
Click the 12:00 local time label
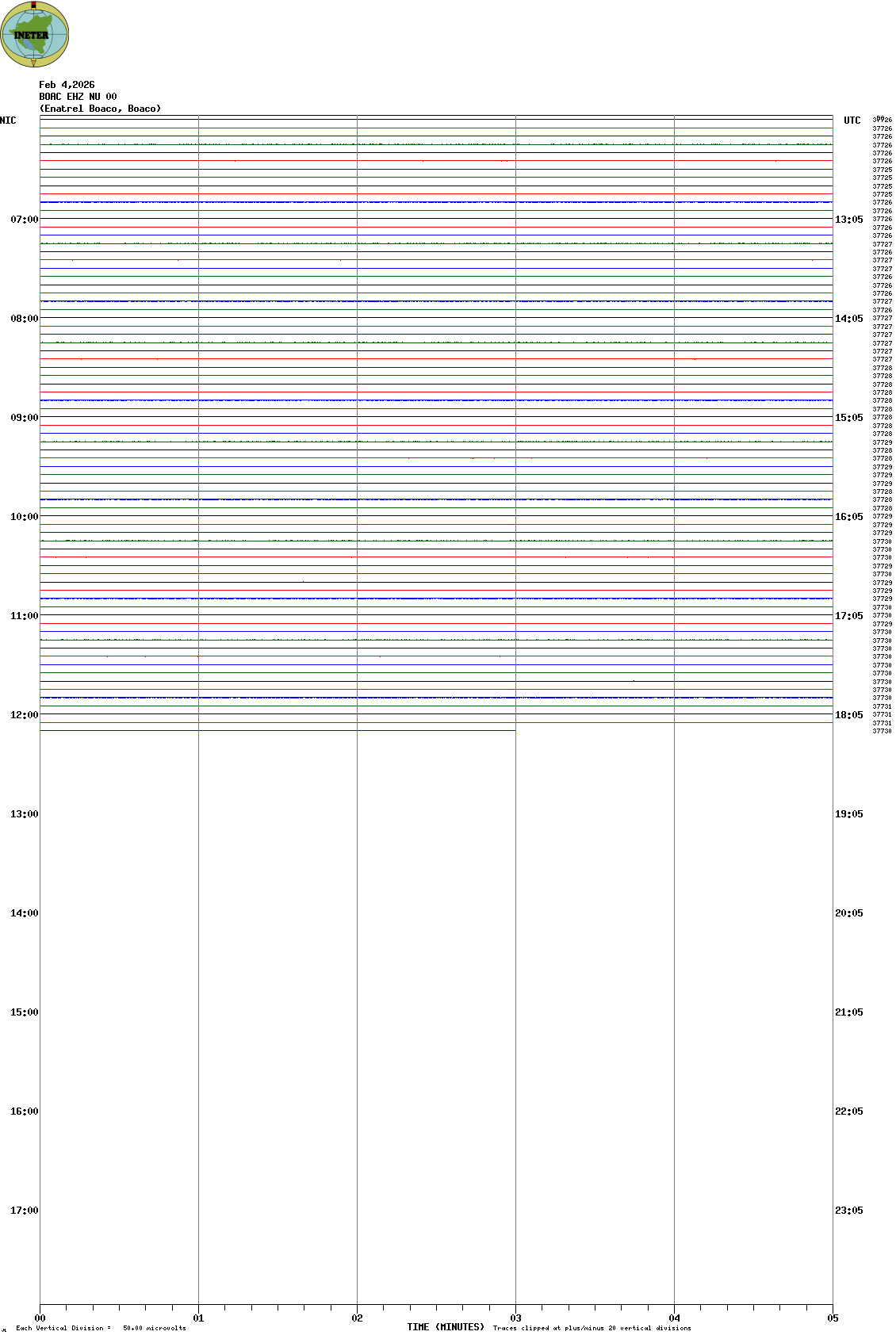(24, 715)
